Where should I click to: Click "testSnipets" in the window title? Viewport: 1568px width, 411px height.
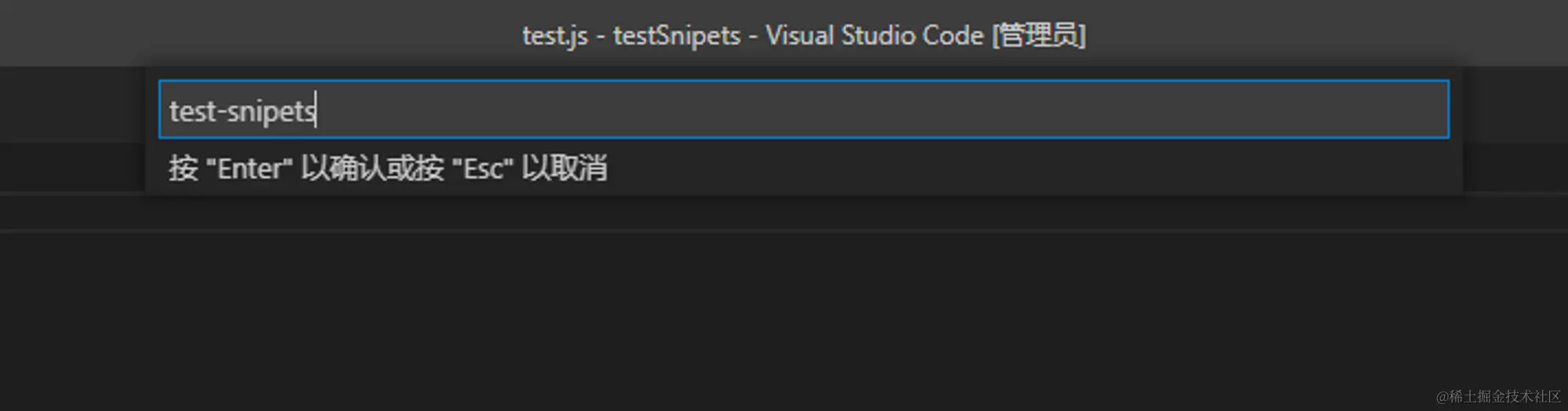[x=677, y=35]
